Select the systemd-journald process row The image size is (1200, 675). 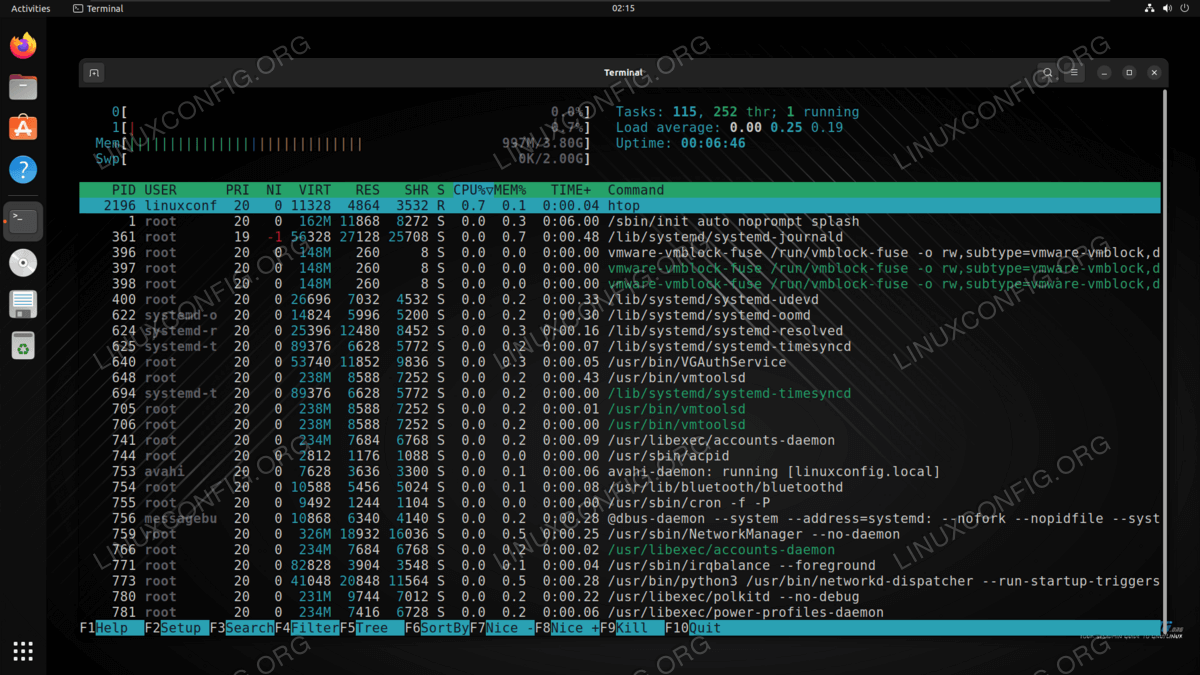pyautogui.click(x=620, y=237)
